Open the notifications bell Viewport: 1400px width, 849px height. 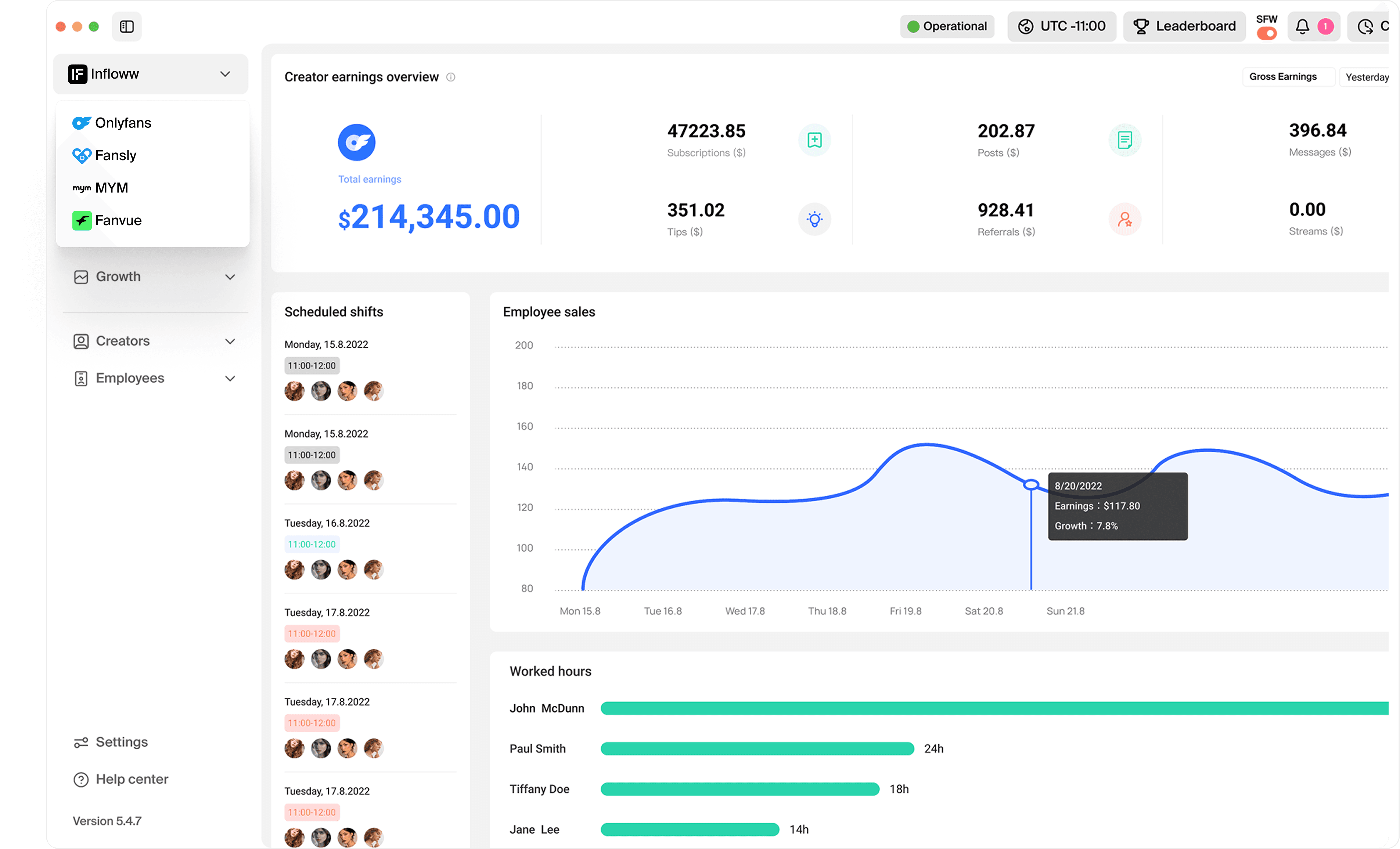1302,27
